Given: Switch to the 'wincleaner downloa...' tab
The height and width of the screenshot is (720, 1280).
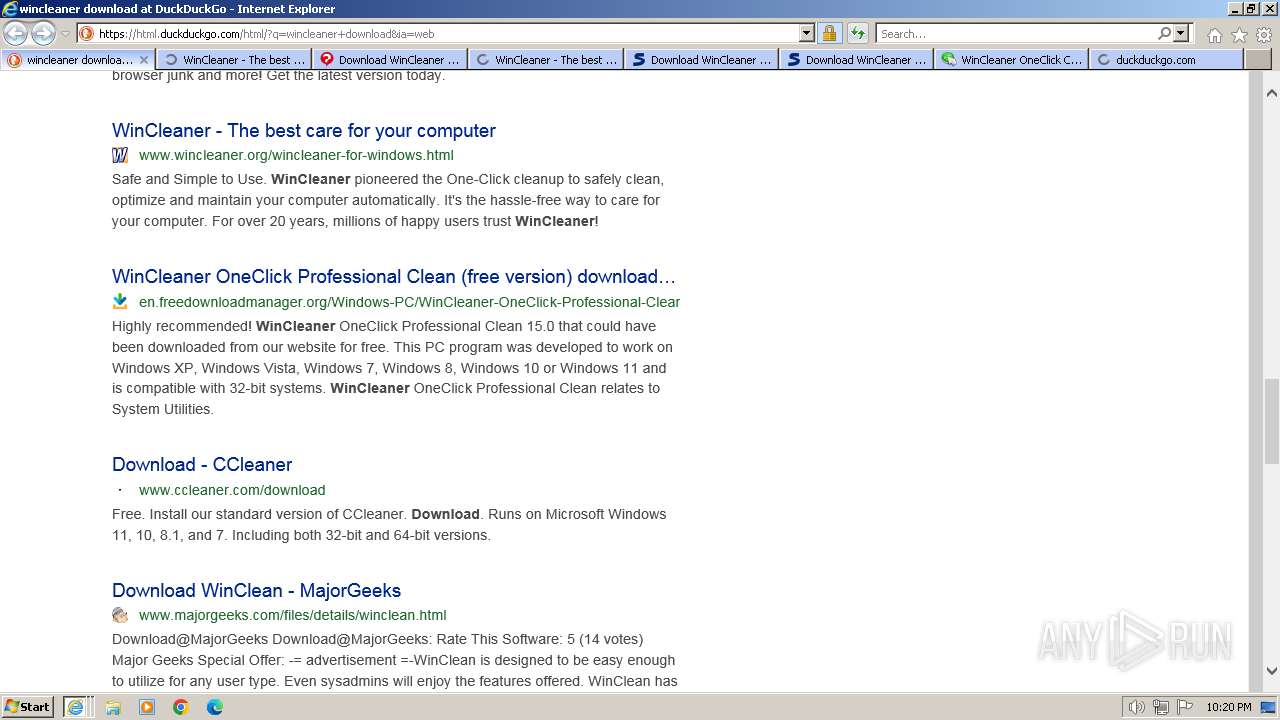Looking at the screenshot, I should tap(78, 60).
